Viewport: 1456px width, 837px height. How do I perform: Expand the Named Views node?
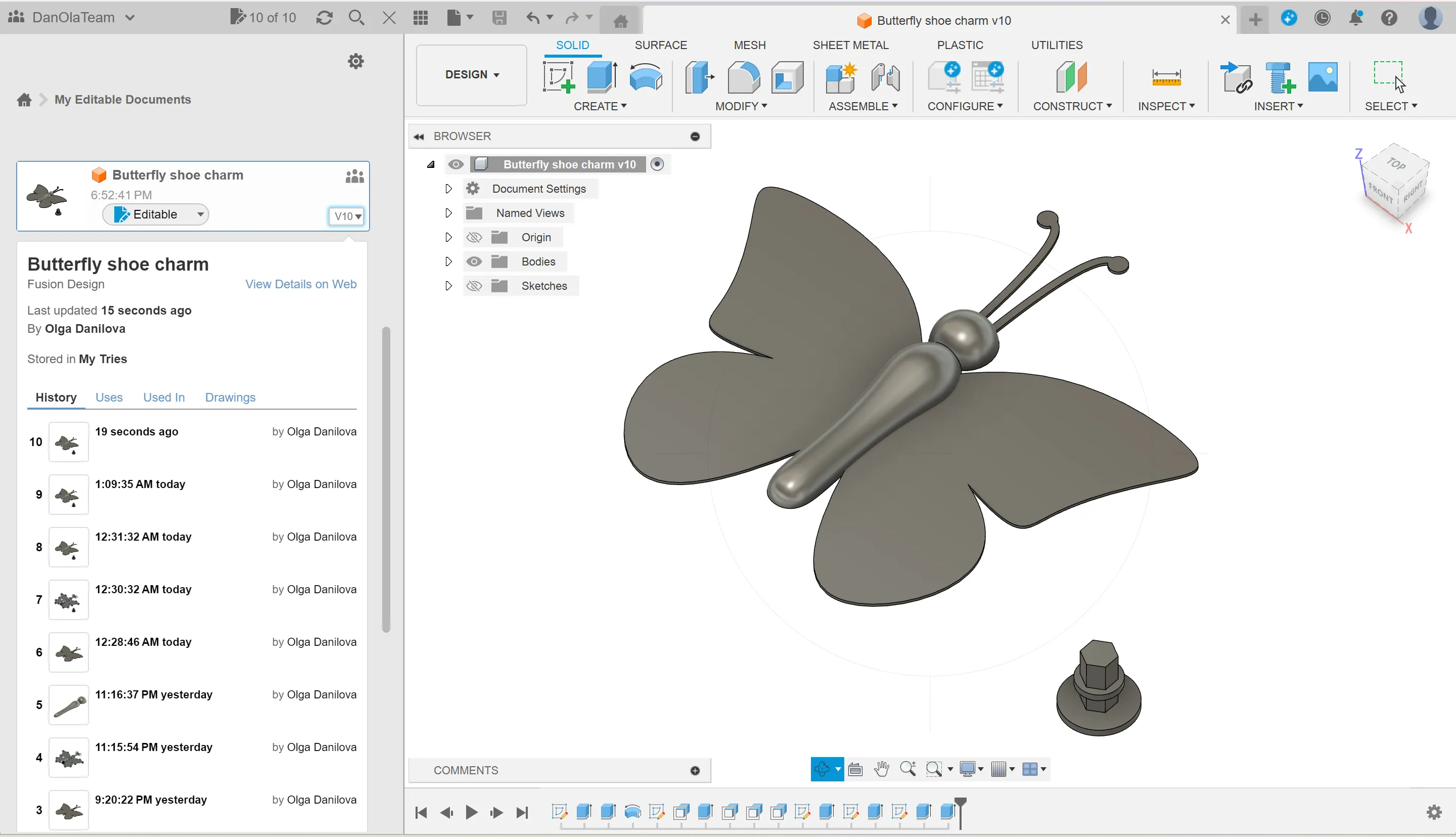[x=448, y=213]
